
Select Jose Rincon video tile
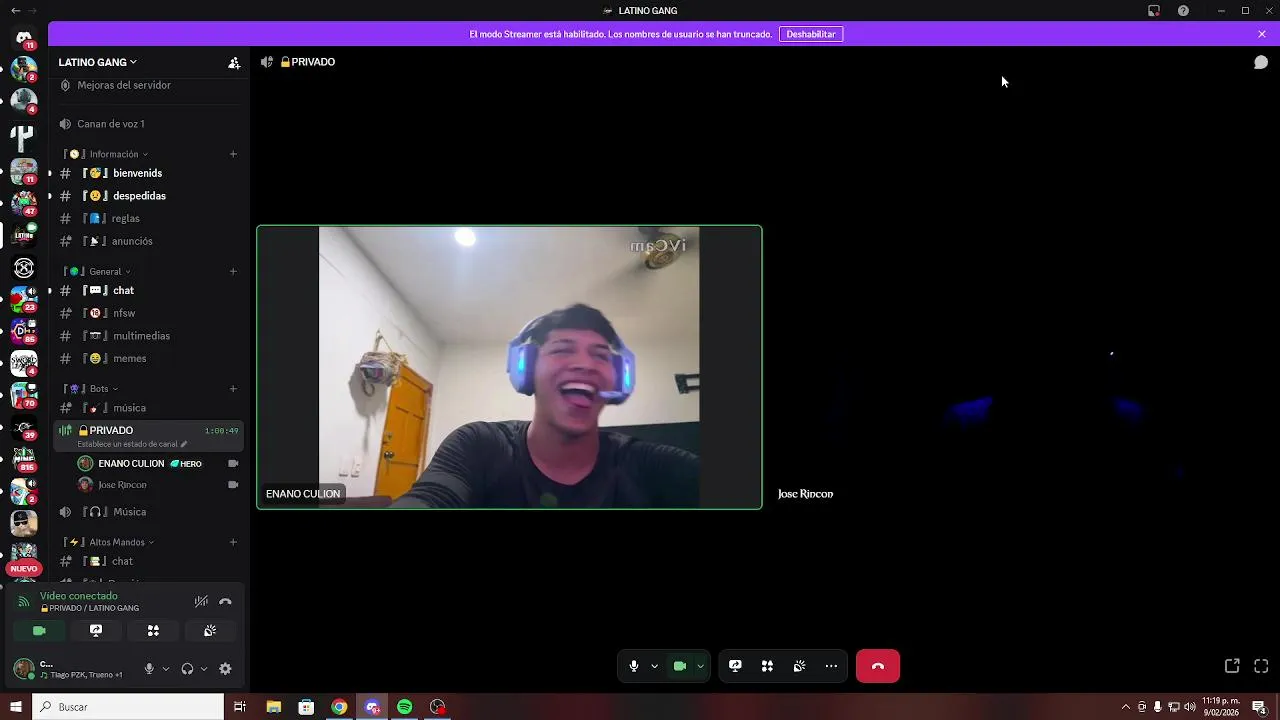(x=1021, y=367)
